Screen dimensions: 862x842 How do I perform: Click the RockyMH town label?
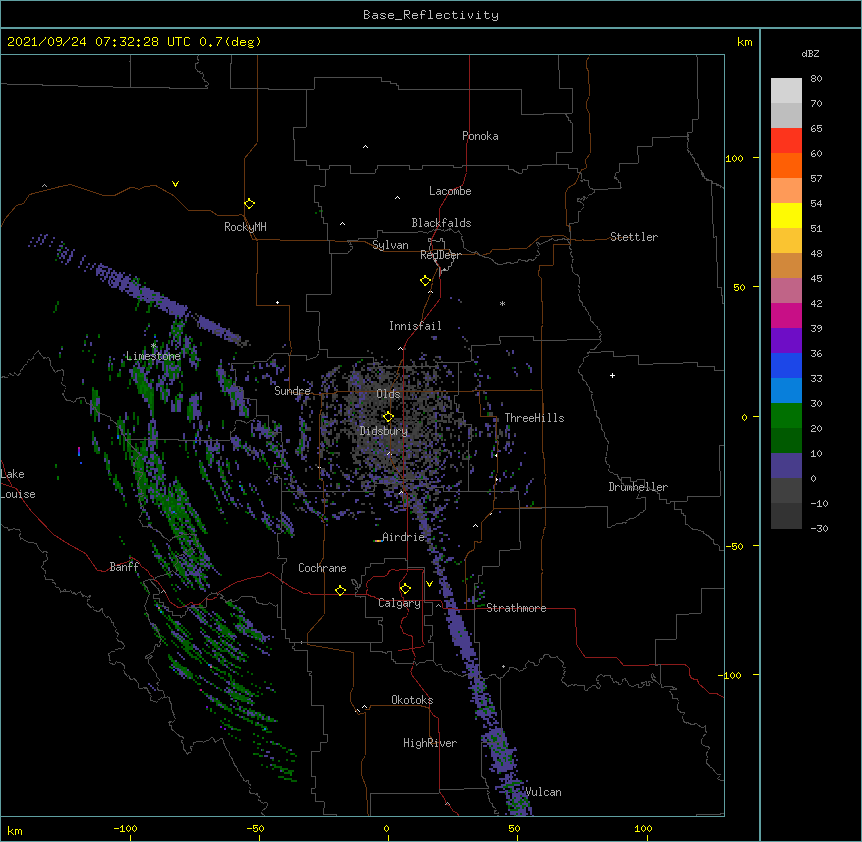[245, 227]
